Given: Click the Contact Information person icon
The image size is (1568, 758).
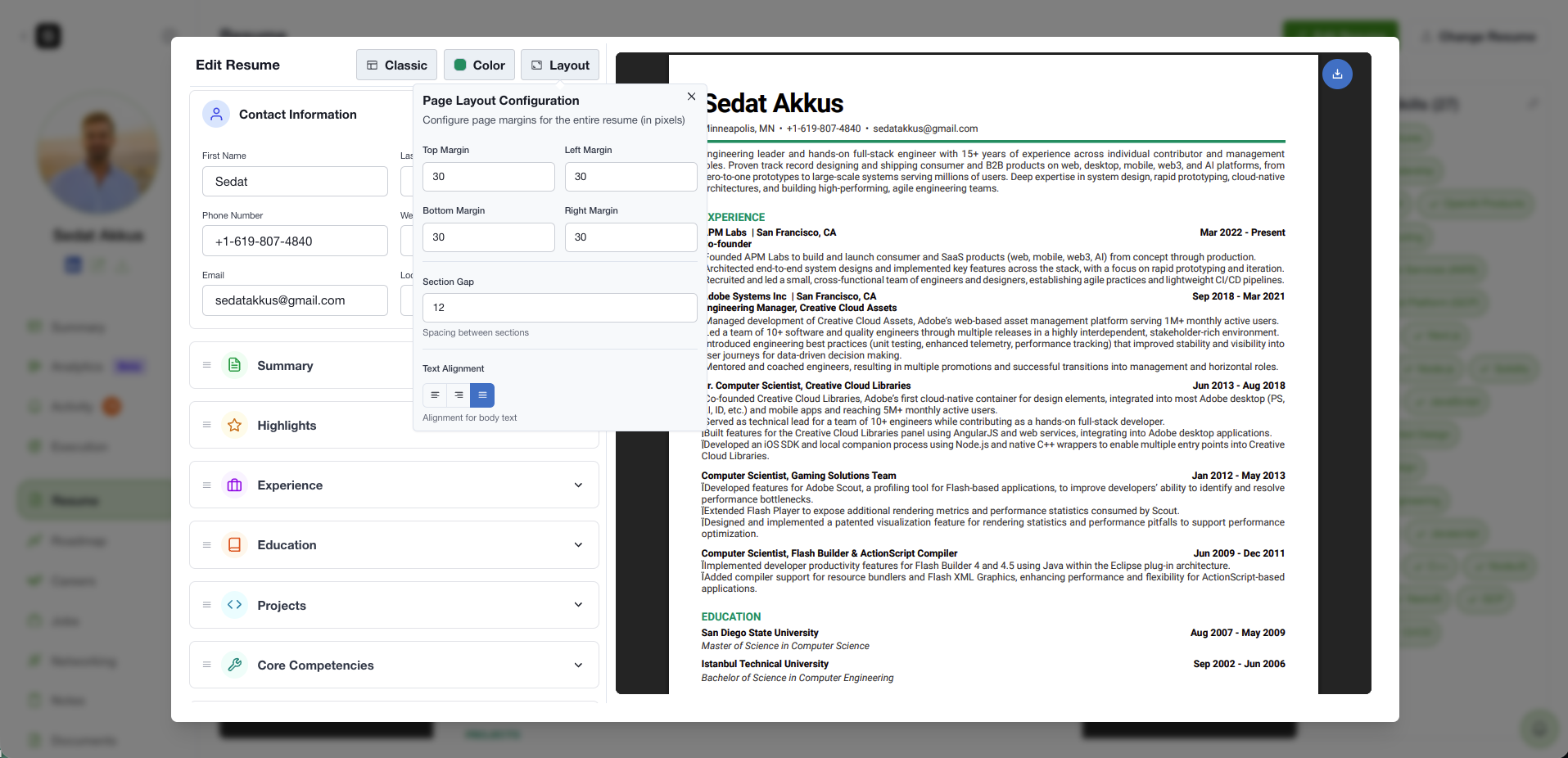Looking at the screenshot, I should 216,115.
